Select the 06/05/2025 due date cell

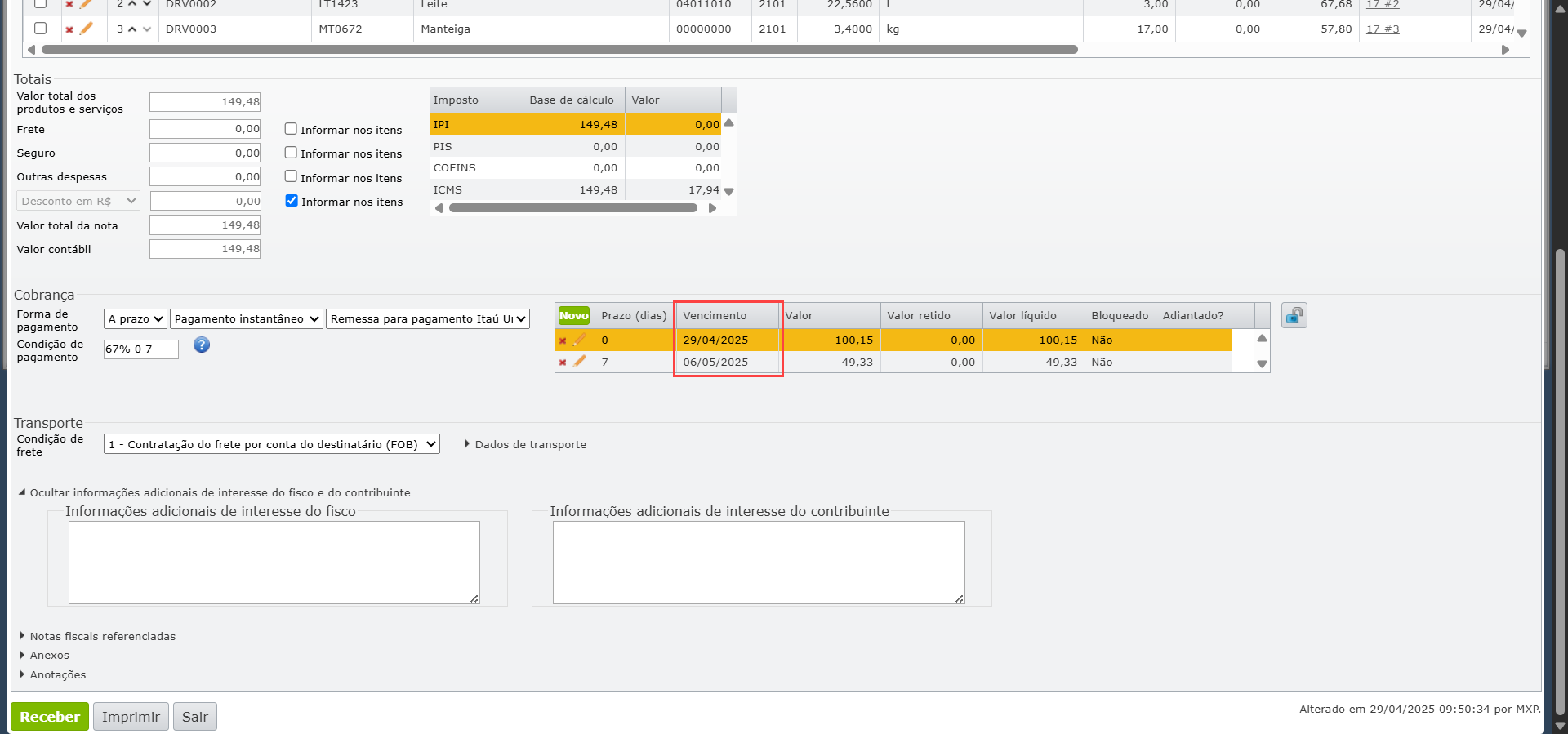pyautogui.click(x=728, y=363)
